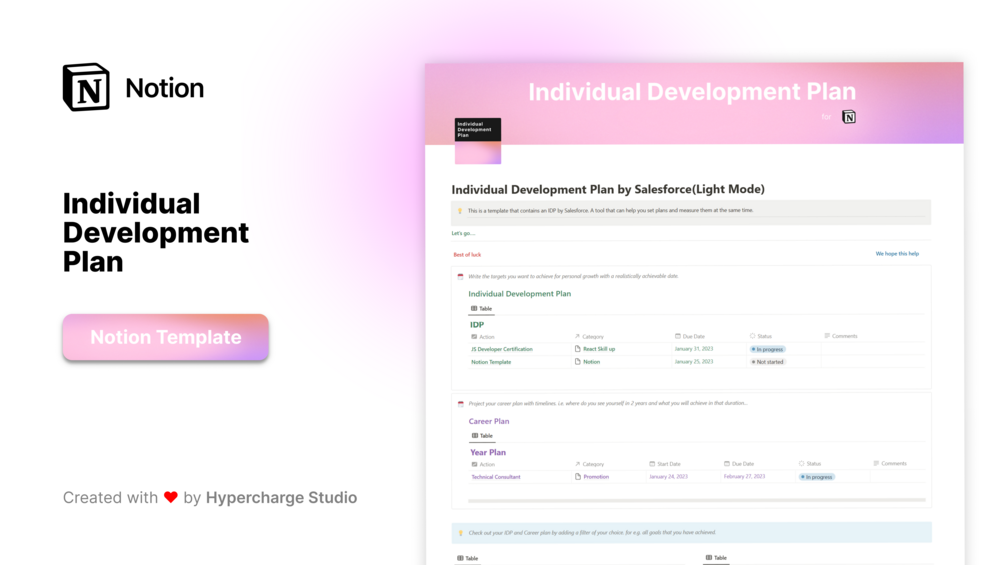Click the 'Best of luck' red text
Viewport: 1005px width, 565px height.
click(467, 255)
